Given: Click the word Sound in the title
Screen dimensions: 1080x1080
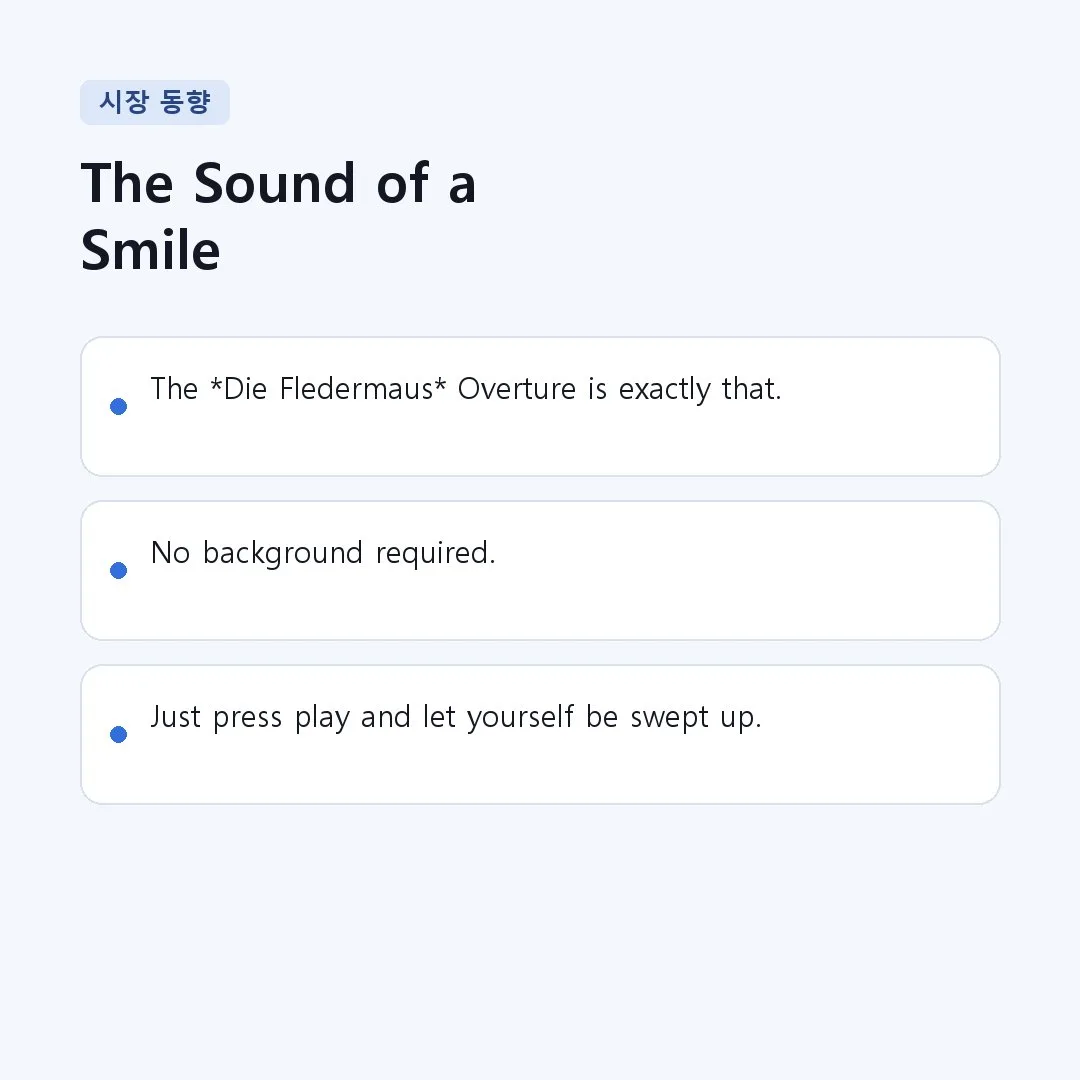Looking at the screenshot, I should pos(274,183).
